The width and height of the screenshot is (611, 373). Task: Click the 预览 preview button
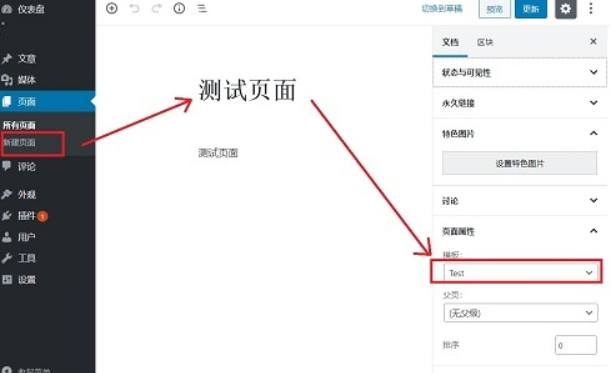[494, 9]
